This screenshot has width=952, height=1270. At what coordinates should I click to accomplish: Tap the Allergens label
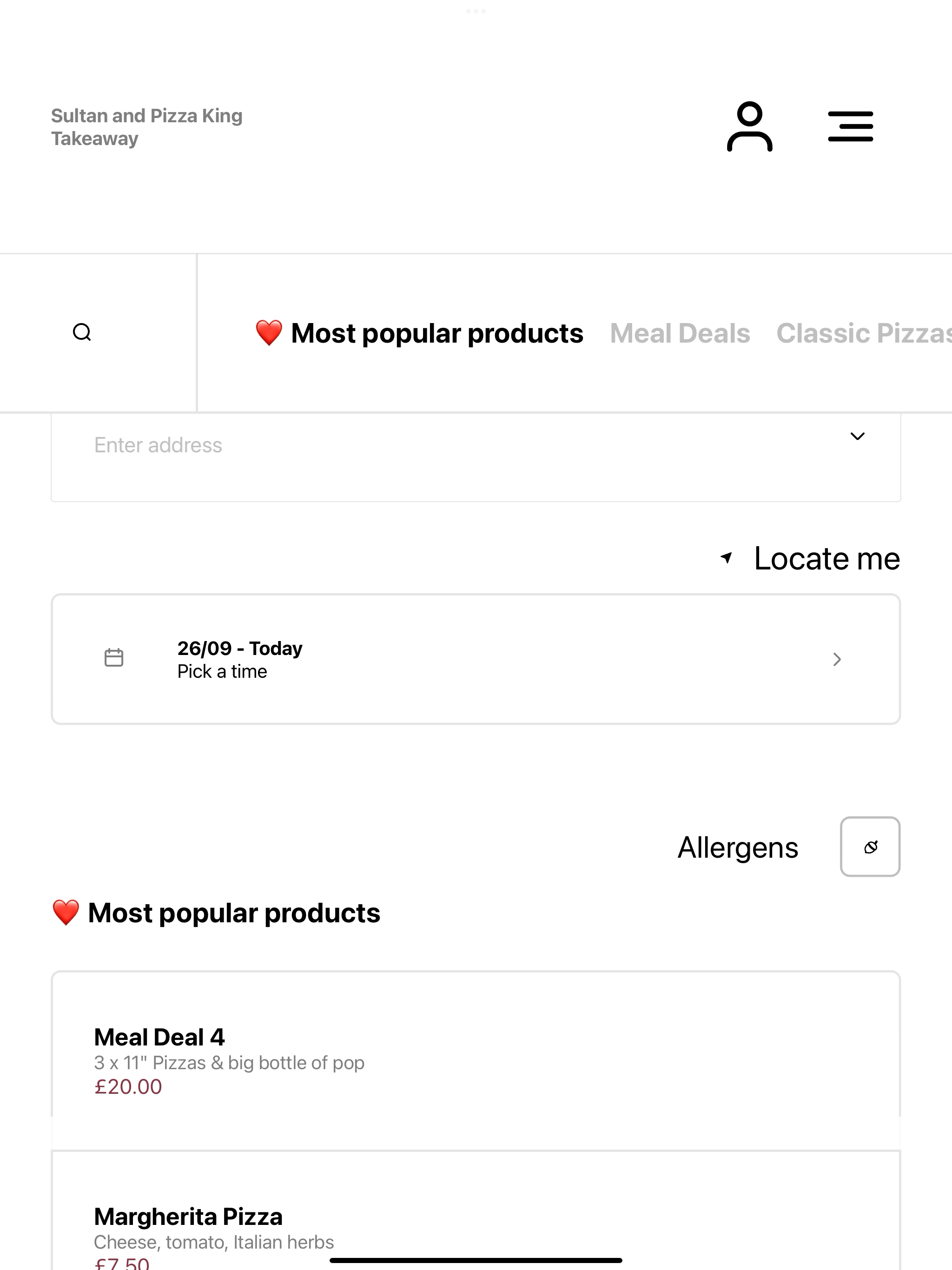click(738, 848)
